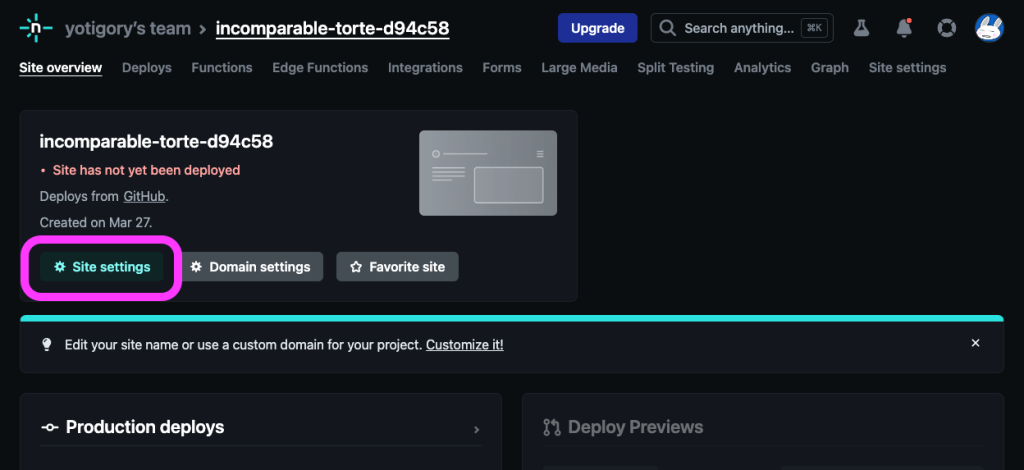The image size is (1024, 470).
Task: Open the support lifebuoy icon
Action: (x=946, y=28)
